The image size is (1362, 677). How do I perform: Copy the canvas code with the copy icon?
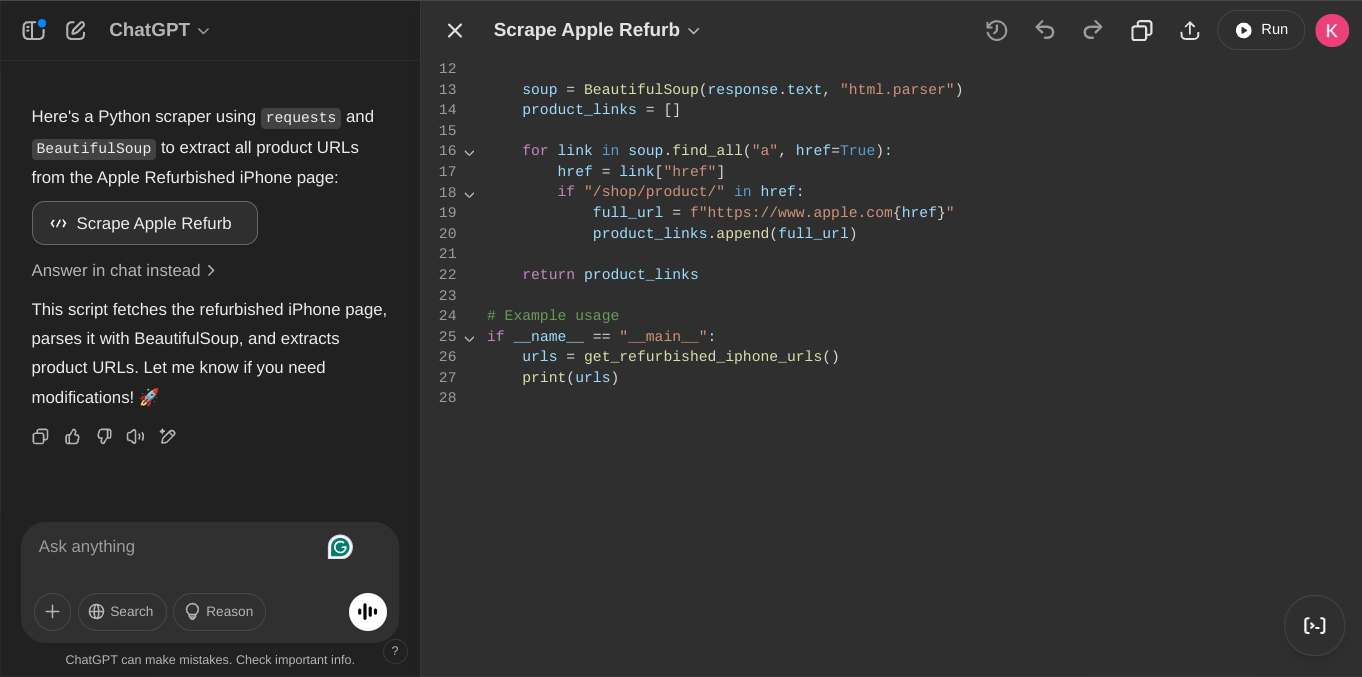1141,30
